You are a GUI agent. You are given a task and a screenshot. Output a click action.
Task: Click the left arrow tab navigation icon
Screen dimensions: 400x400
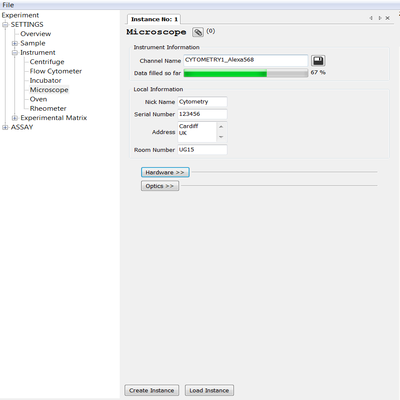(371, 18)
